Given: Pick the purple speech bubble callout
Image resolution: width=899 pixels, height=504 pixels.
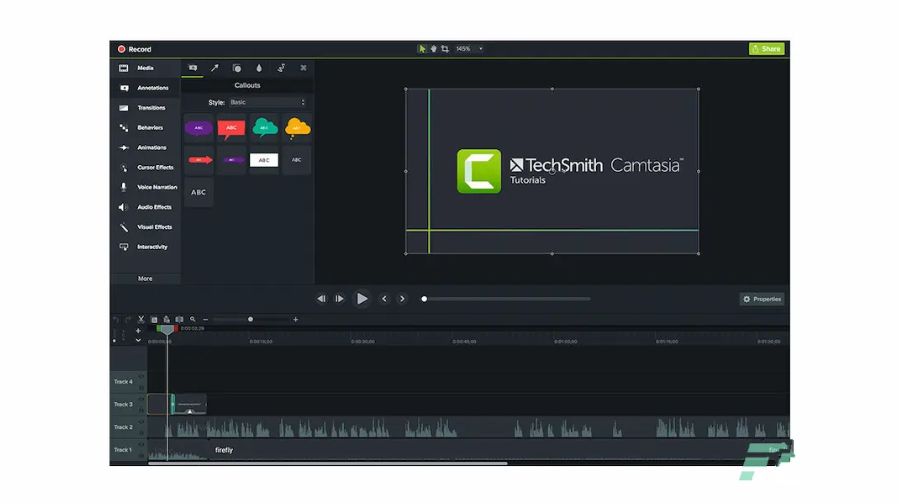Looking at the screenshot, I should (x=198, y=128).
